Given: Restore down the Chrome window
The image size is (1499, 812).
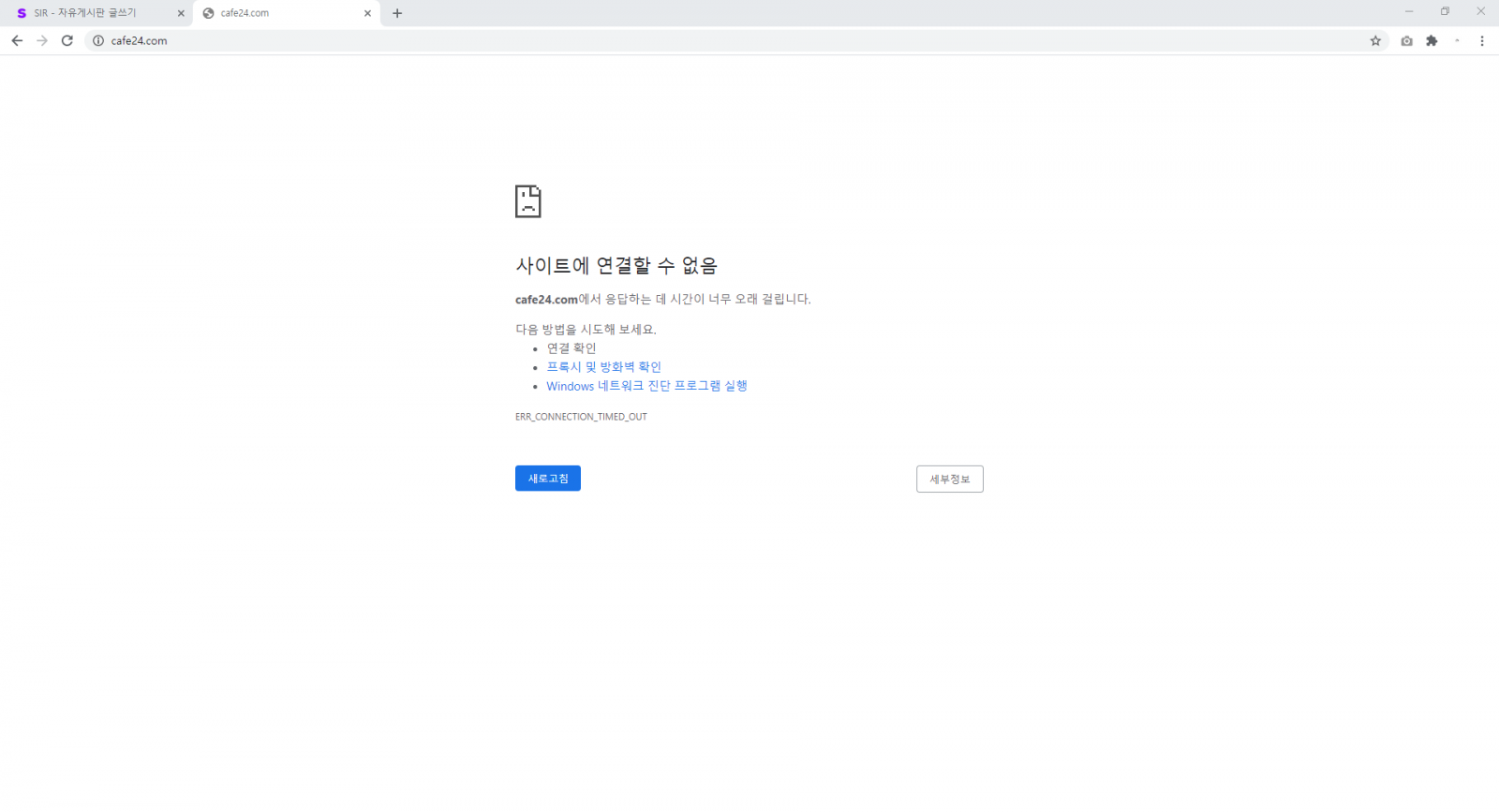Looking at the screenshot, I should pyautogui.click(x=1445, y=11).
